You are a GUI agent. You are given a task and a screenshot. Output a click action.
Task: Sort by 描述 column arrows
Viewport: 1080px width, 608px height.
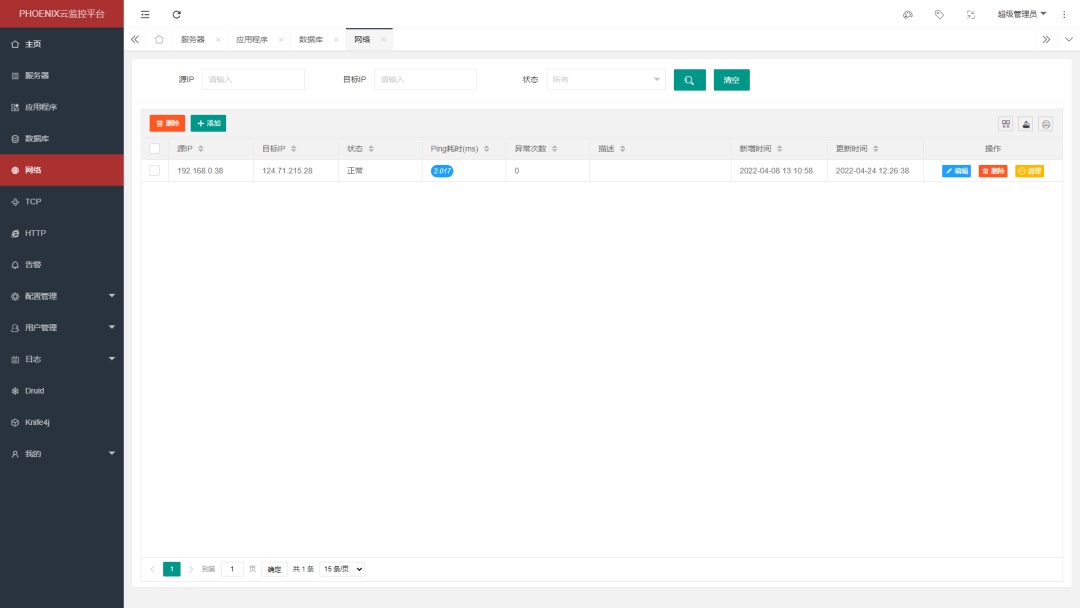click(x=623, y=149)
